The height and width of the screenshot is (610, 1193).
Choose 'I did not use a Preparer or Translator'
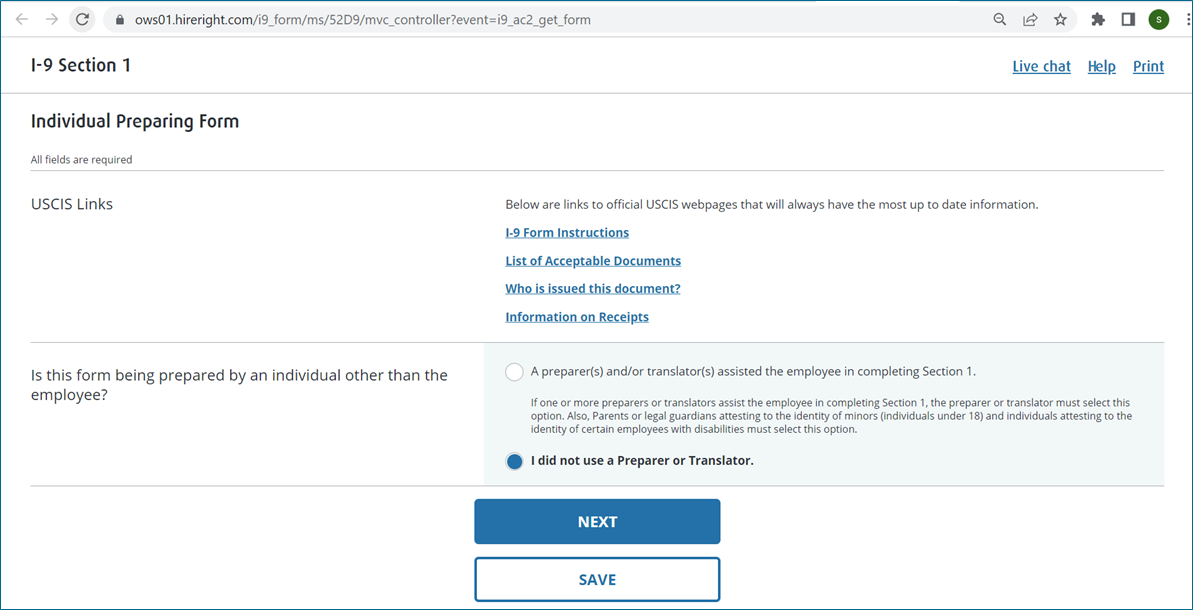coord(514,461)
